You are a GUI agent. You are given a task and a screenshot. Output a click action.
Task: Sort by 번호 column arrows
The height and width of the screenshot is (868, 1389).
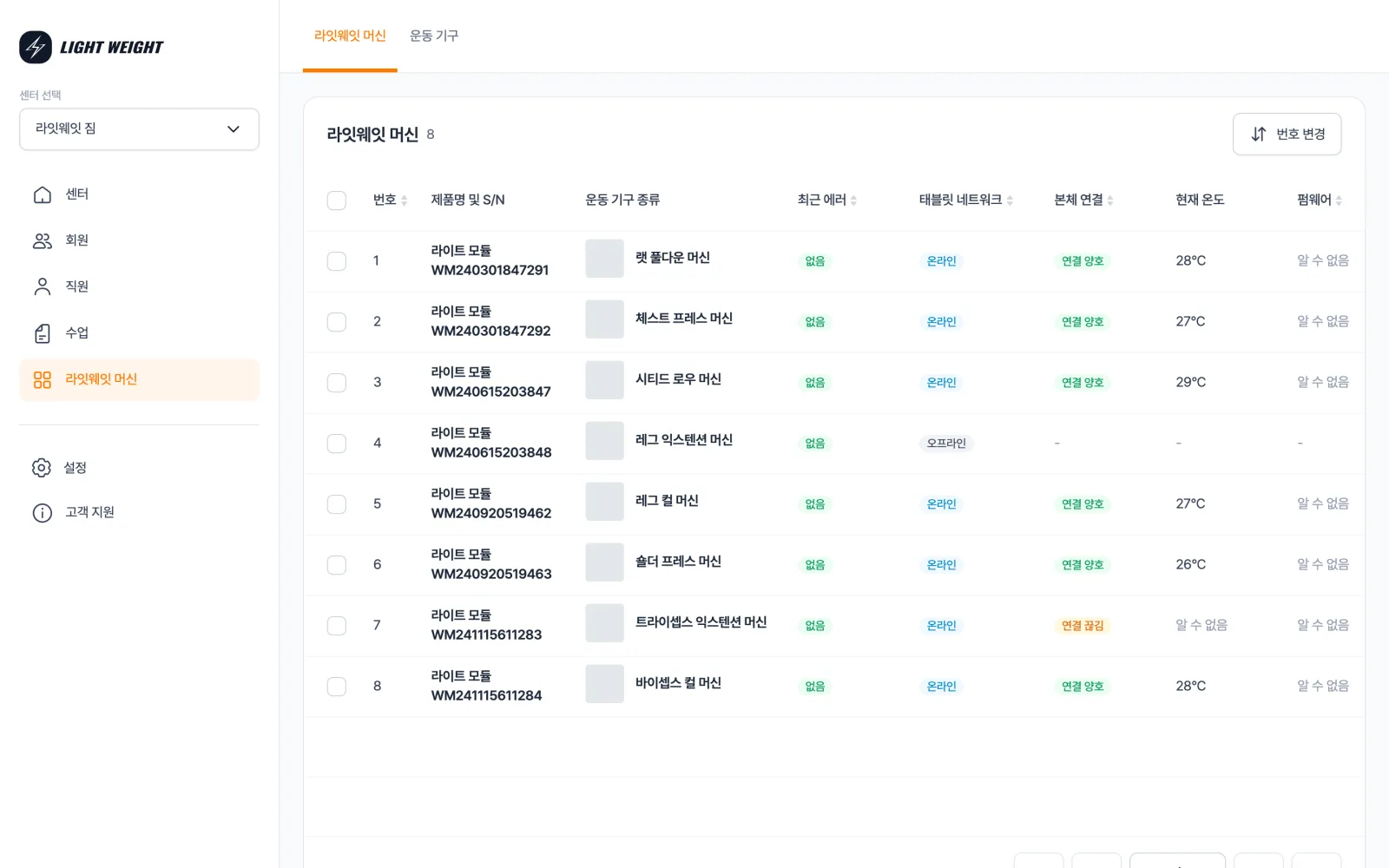tap(404, 201)
